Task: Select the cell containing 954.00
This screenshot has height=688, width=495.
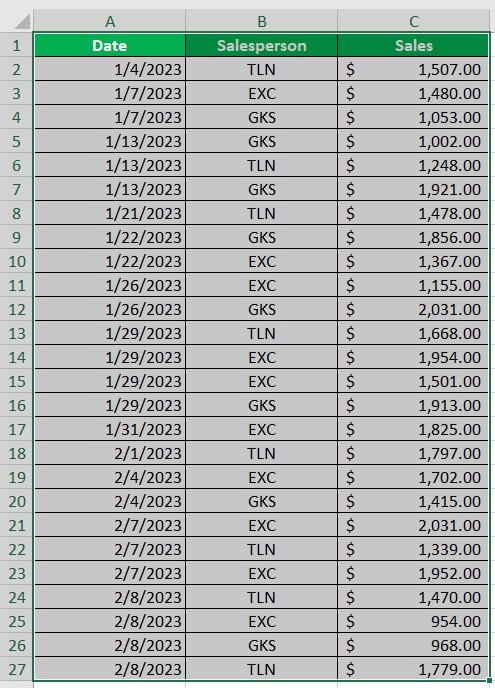Action: point(413,621)
